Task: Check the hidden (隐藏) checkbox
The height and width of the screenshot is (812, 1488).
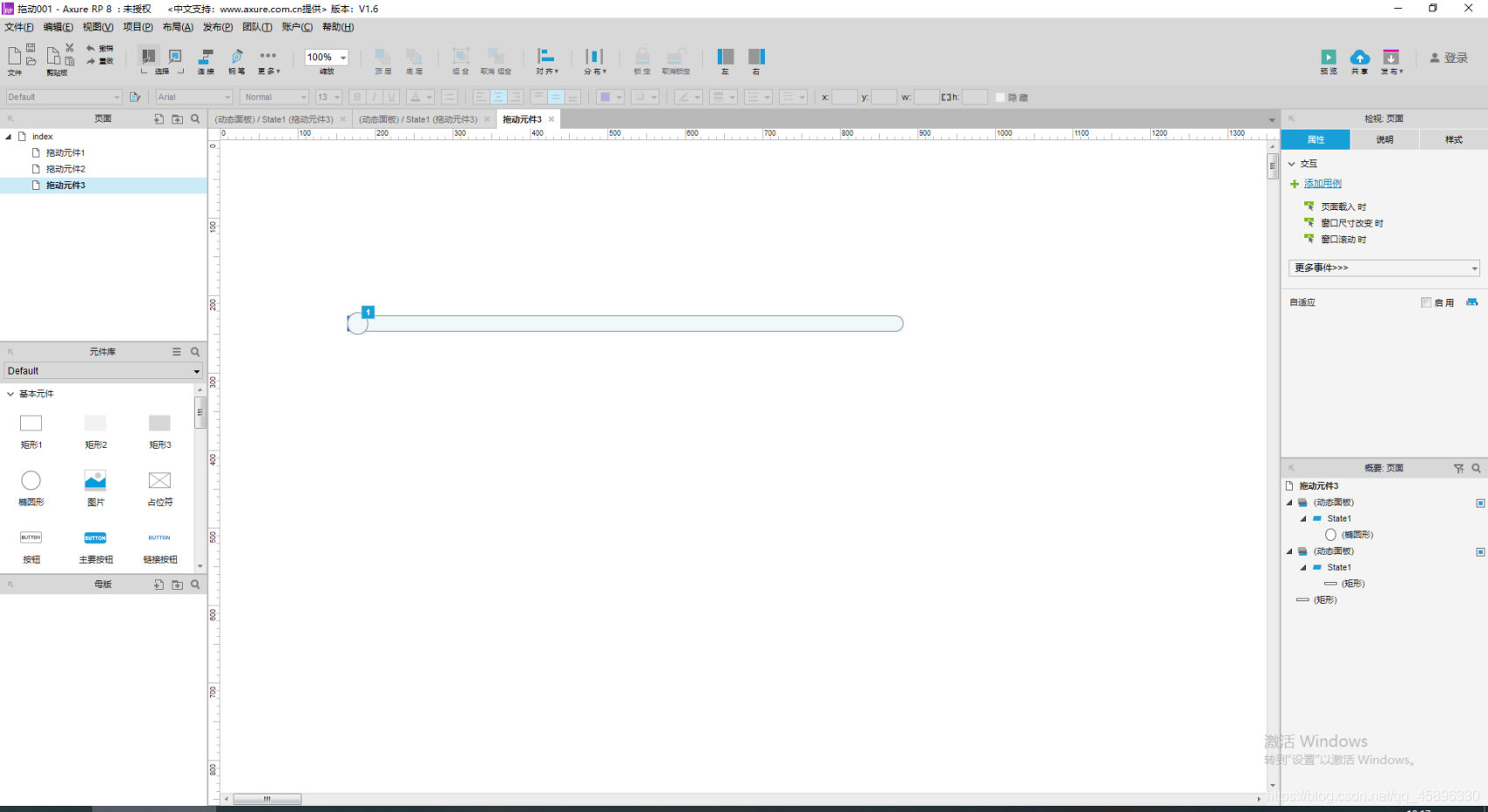Action: coord(1000,97)
